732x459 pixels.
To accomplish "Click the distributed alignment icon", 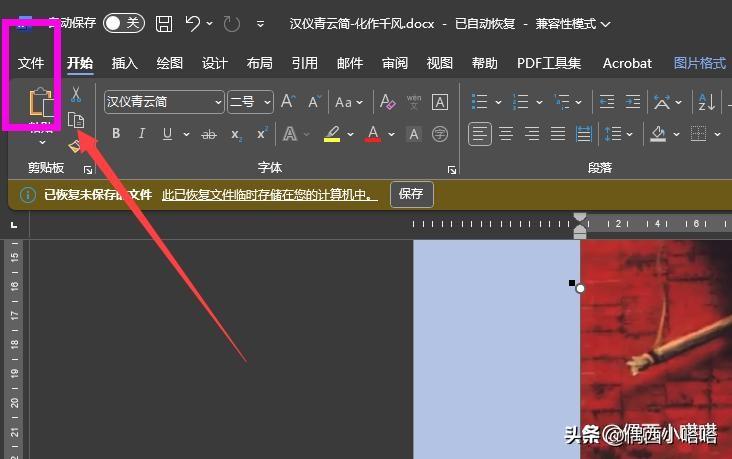I will tap(584, 134).
